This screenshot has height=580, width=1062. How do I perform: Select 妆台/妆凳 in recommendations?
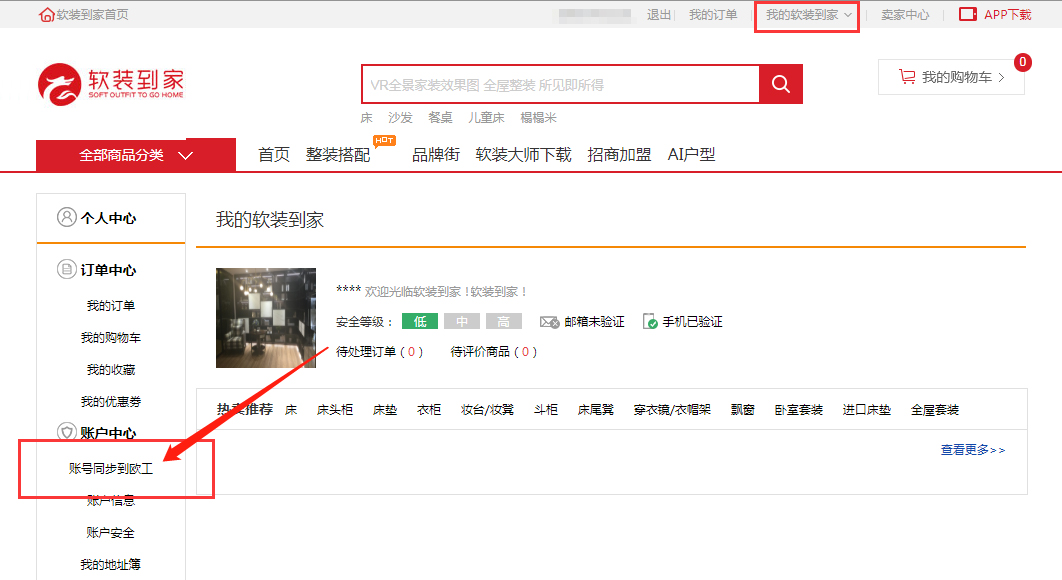tap(487, 410)
